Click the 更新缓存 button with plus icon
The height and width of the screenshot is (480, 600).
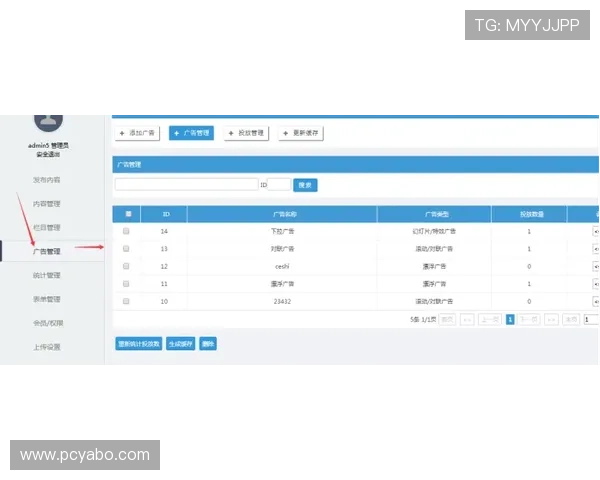click(x=300, y=133)
